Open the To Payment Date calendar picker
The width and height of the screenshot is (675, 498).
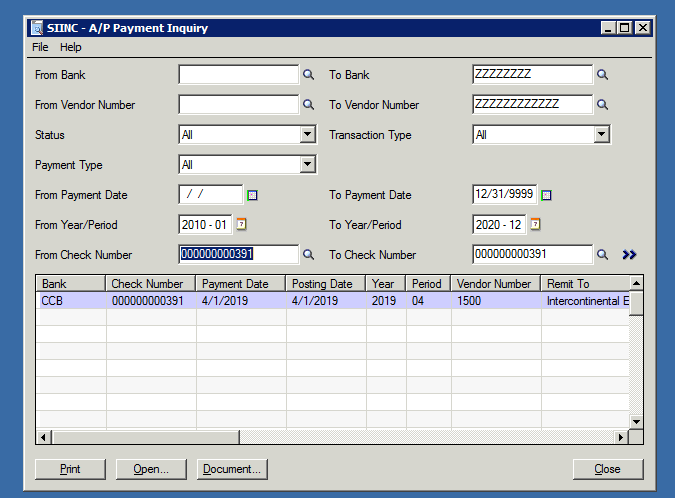[x=546, y=196]
